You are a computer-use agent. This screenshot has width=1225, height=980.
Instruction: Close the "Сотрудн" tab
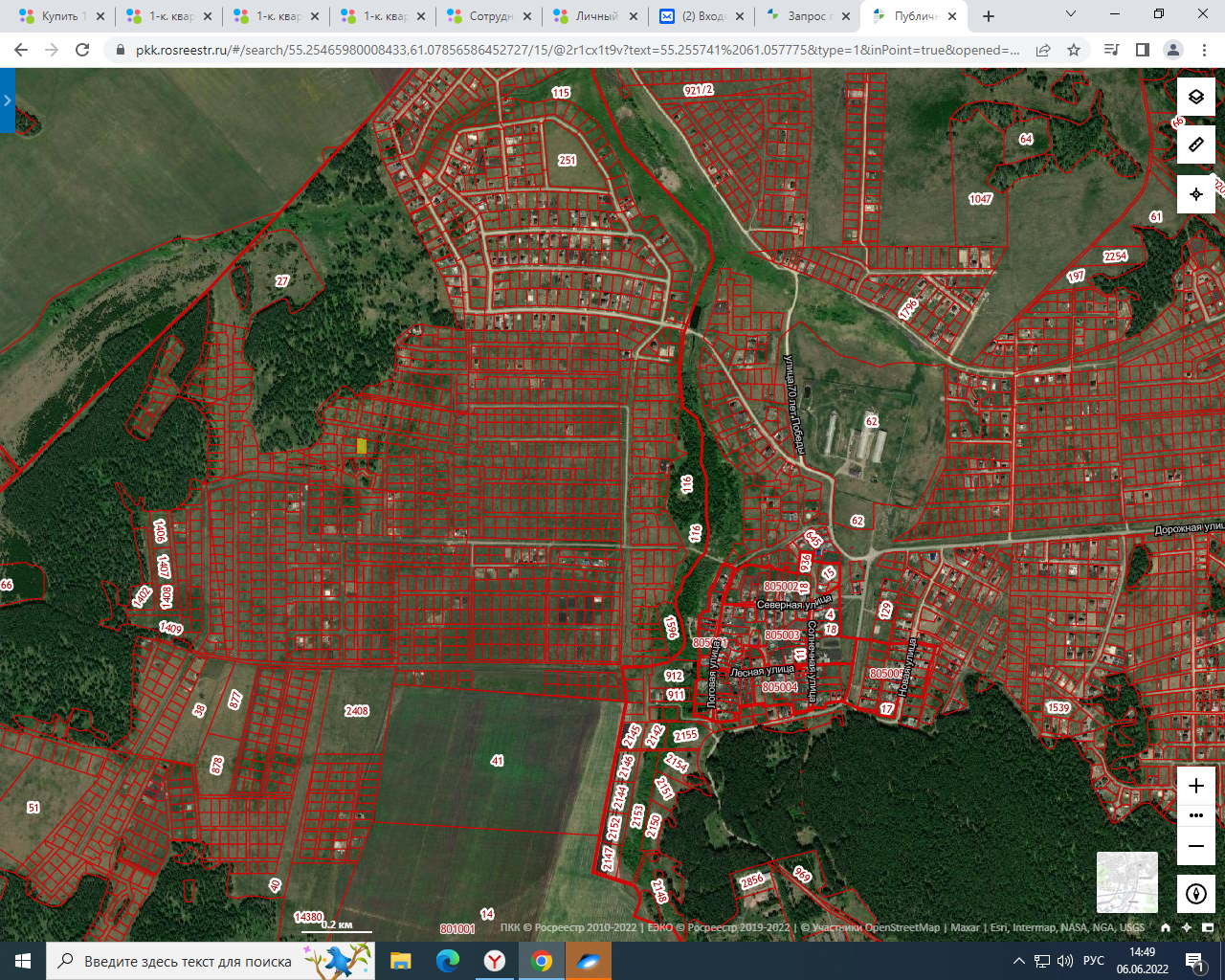pyautogui.click(x=527, y=16)
